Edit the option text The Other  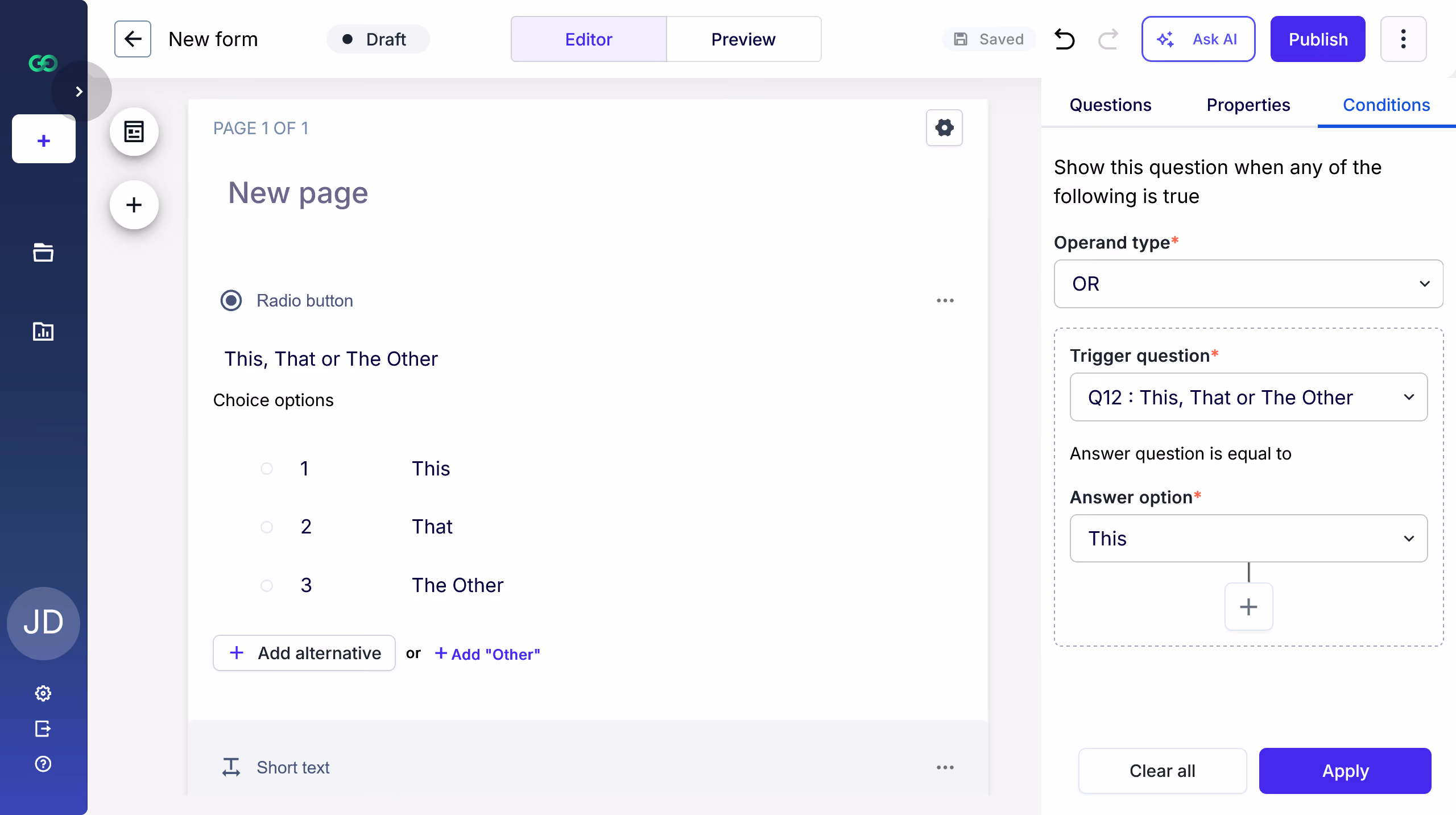coord(457,585)
